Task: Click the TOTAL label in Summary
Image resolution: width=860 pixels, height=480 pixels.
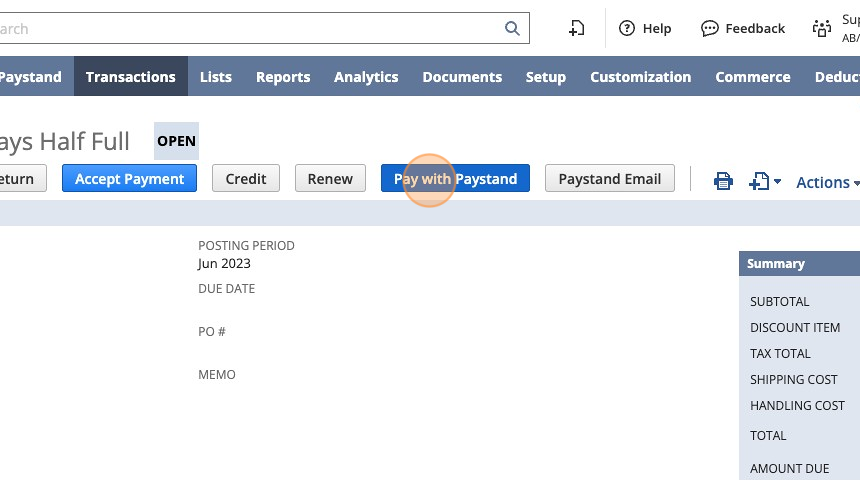Action: (768, 436)
